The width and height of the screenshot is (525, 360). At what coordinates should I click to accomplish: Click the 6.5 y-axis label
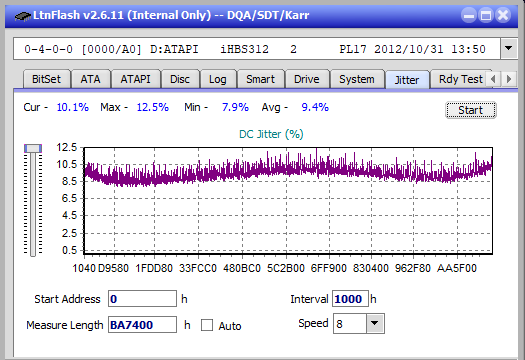[69, 198]
